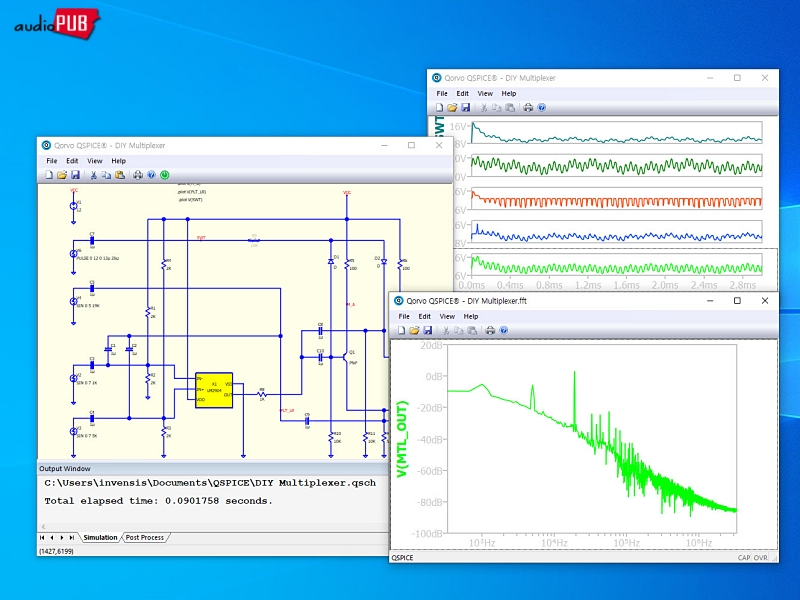Click Help question icon in FFT window
This screenshot has height=600, width=800.
click(x=504, y=331)
